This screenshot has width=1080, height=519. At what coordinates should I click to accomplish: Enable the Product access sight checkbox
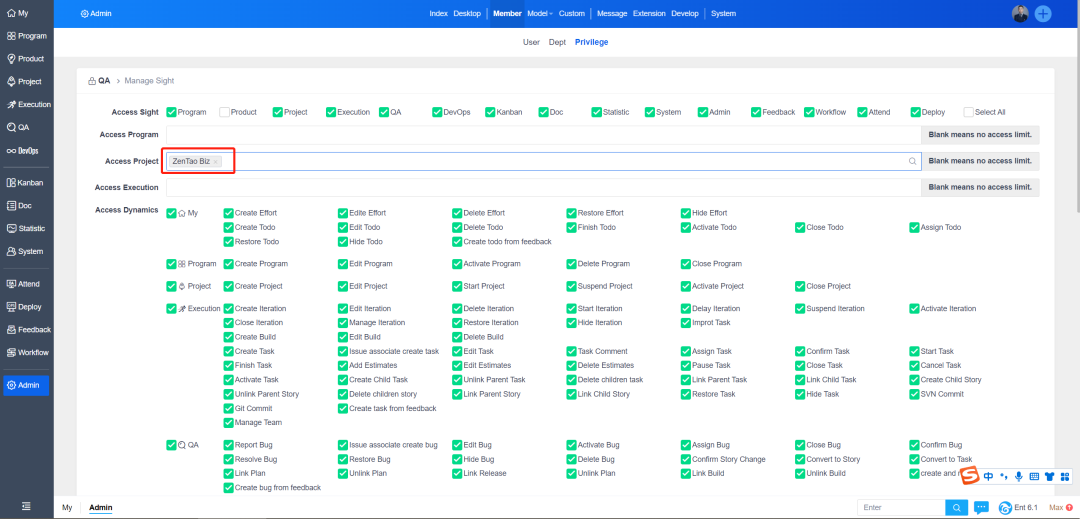[x=225, y=112]
